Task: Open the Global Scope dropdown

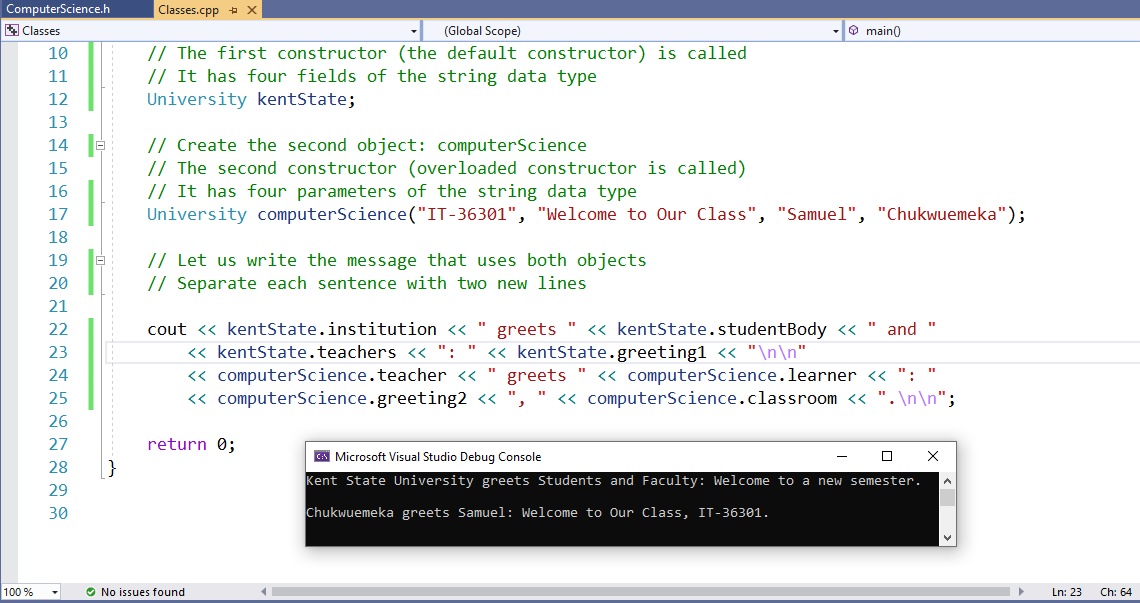Action: tap(835, 31)
